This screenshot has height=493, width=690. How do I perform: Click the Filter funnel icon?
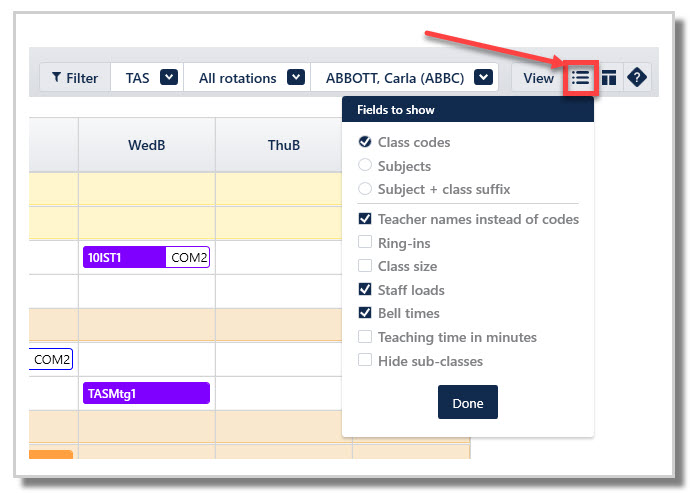(56, 77)
